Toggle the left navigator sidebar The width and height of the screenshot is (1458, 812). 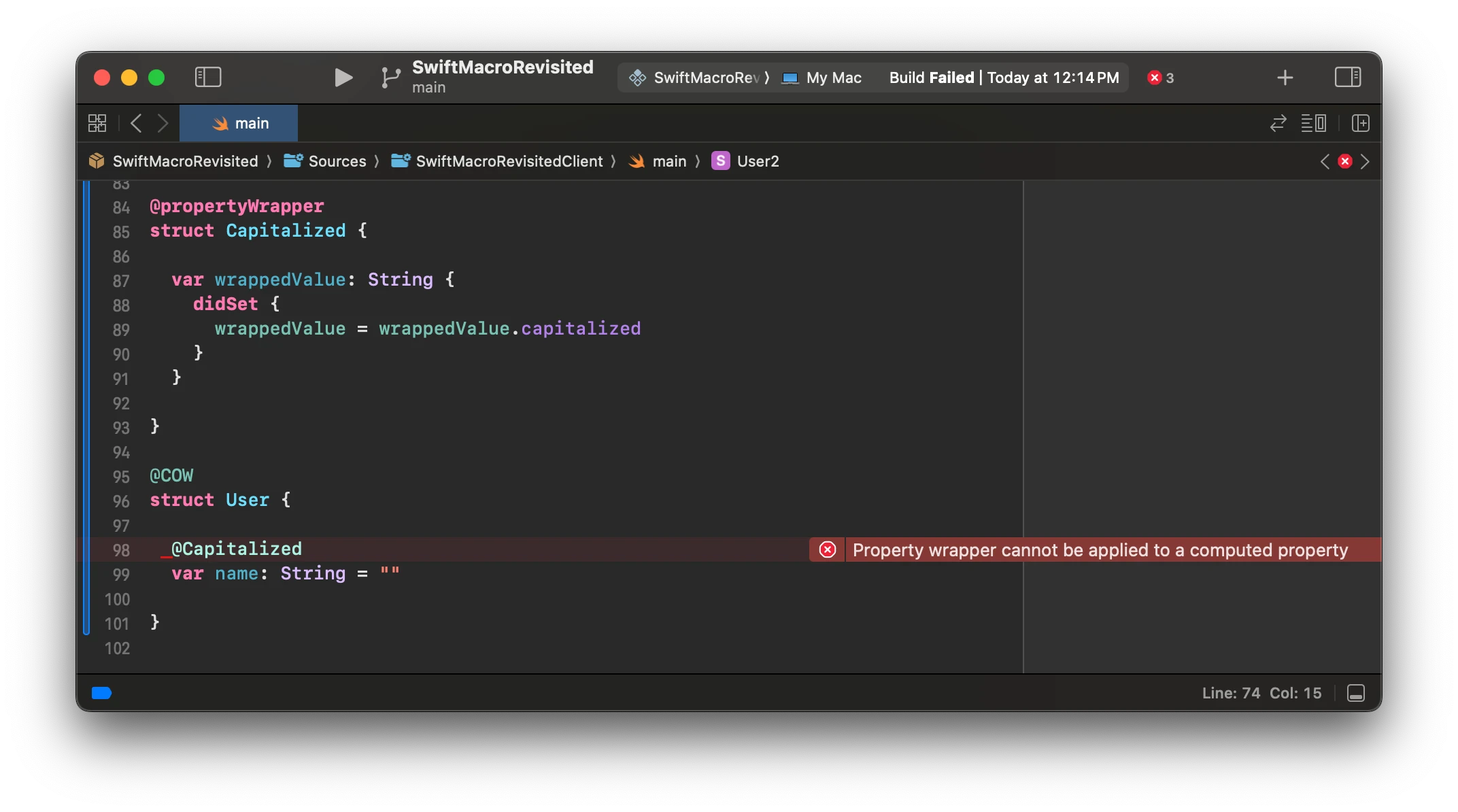[x=208, y=77]
